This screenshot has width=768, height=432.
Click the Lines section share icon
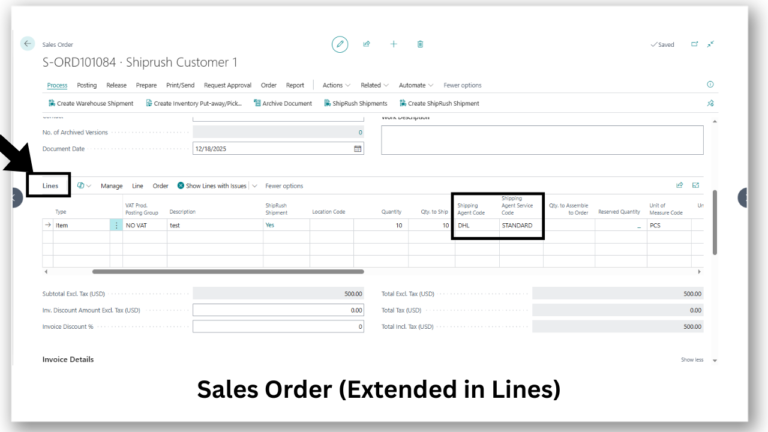(x=679, y=185)
